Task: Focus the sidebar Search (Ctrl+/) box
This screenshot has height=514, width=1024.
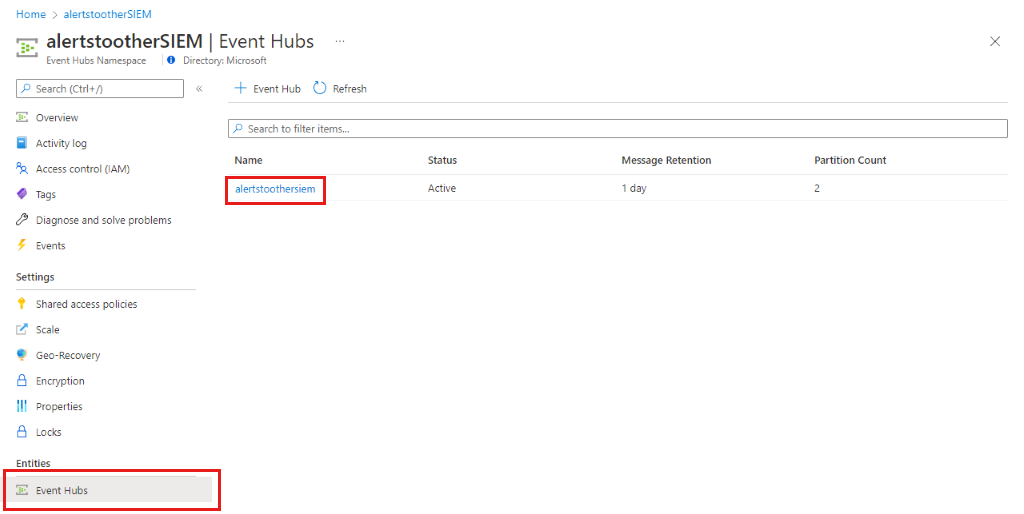Action: [x=100, y=89]
